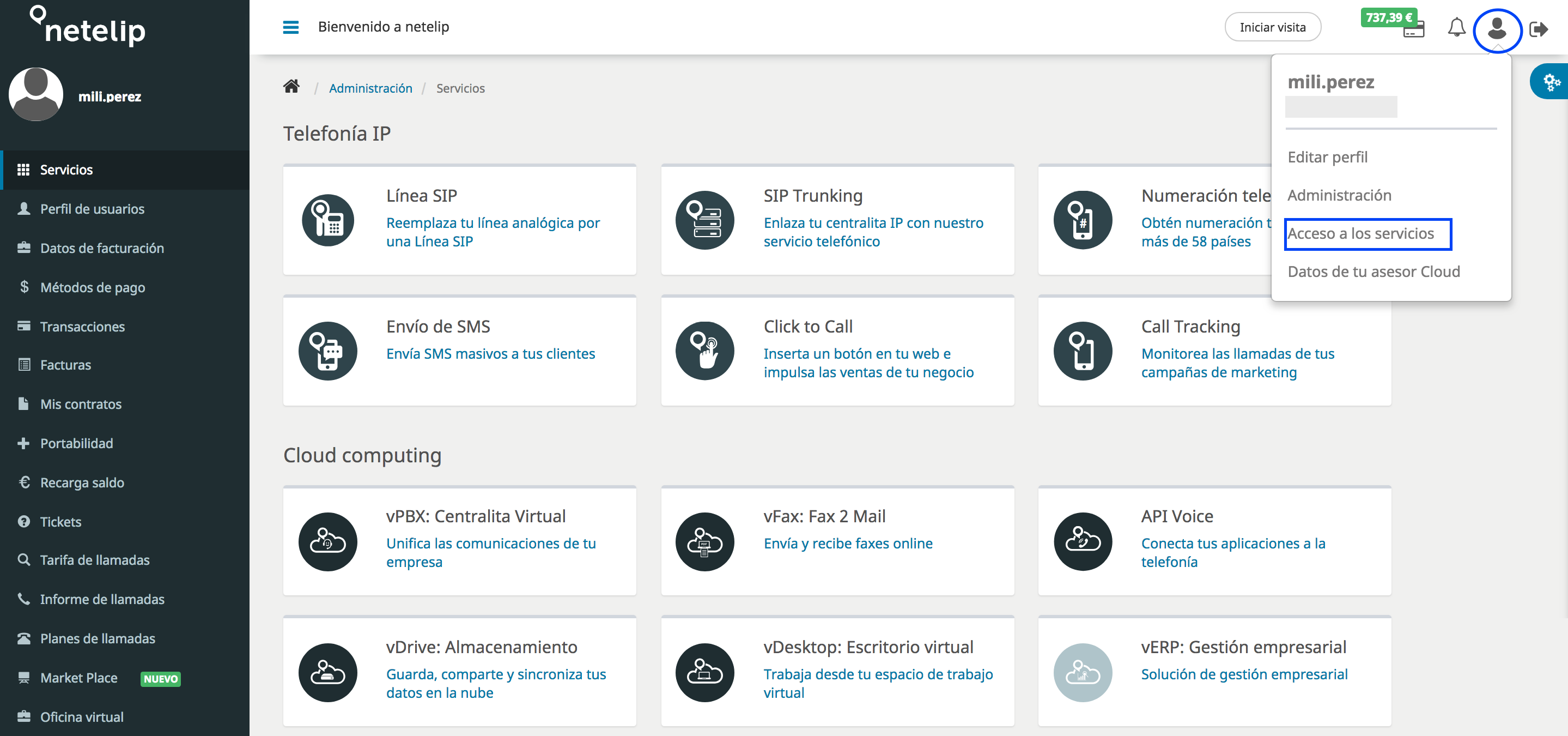Screen dimensions: 1568x736
Task: Toggle the hamburger sidebar menu icon
Action: click(x=291, y=27)
